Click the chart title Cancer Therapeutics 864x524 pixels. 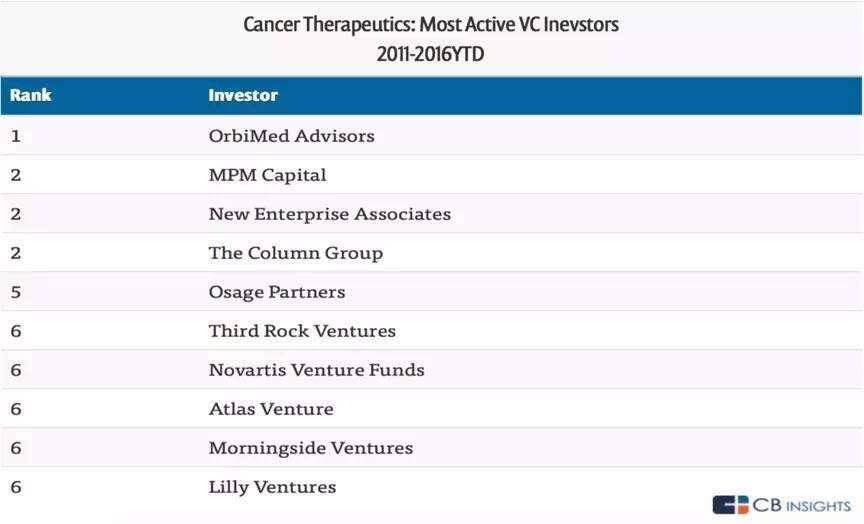coord(431,24)
